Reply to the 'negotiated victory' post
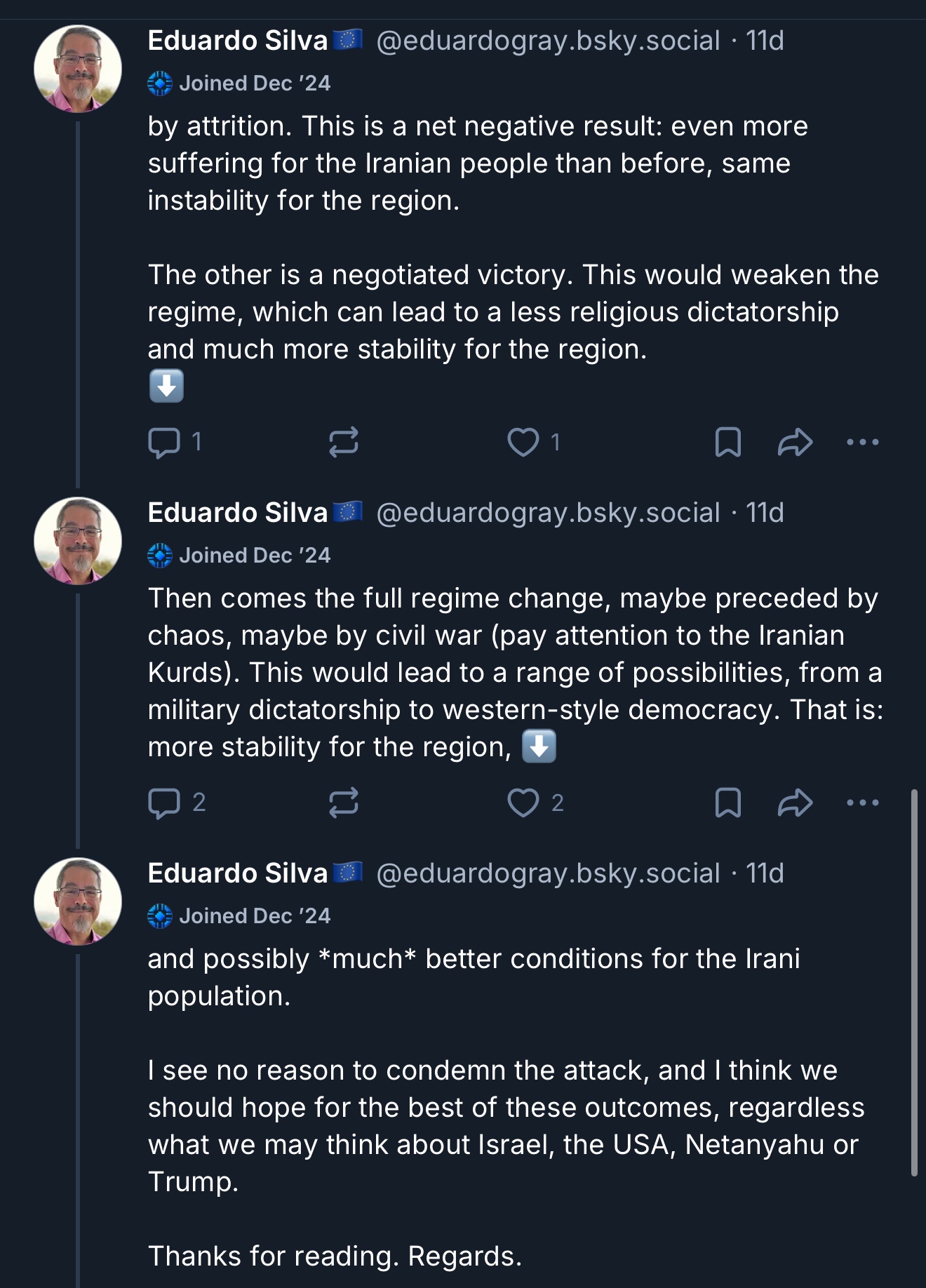This screenshot has height=1288, width=926. [165, 443]
